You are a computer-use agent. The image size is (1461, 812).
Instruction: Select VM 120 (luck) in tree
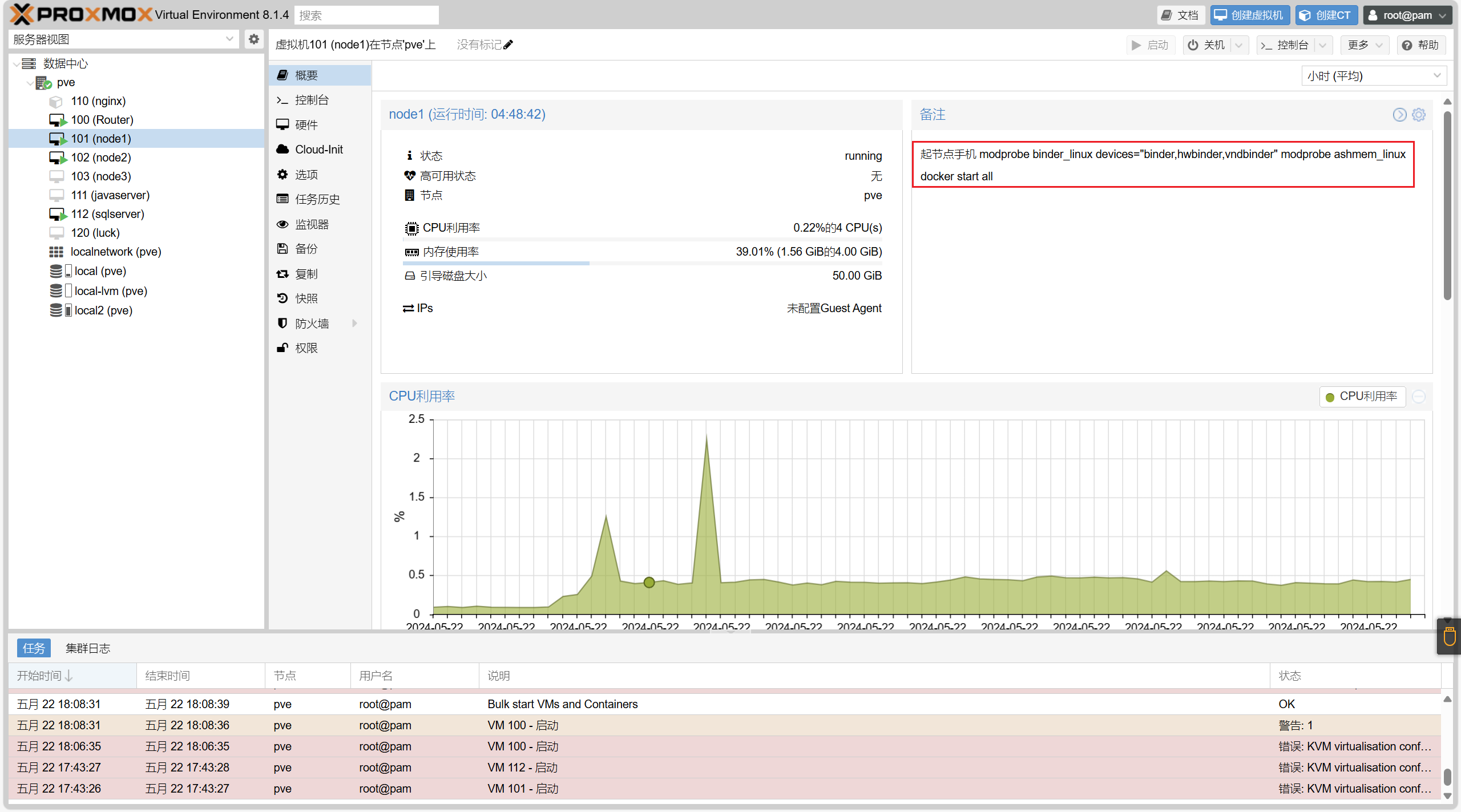pos(95,233)
